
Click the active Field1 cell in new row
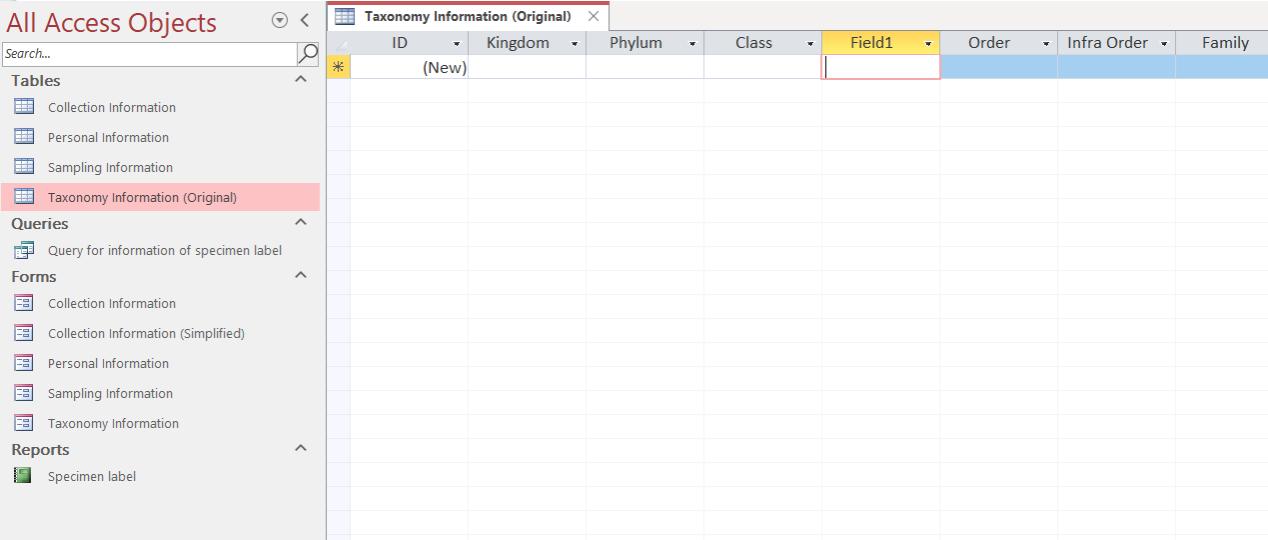tap(881, 67)
